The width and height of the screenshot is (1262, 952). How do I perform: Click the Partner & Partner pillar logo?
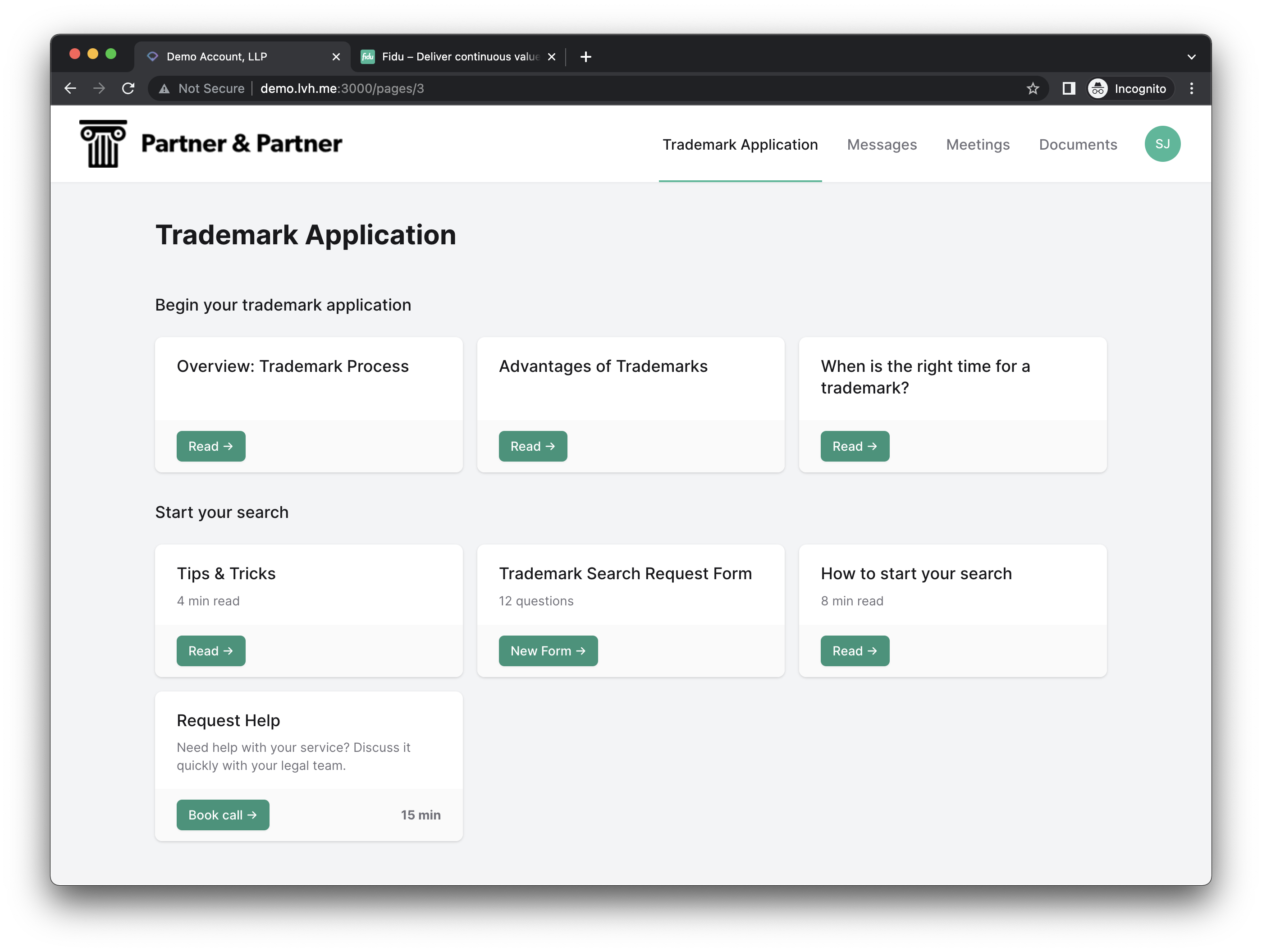[x=103, y=144]
